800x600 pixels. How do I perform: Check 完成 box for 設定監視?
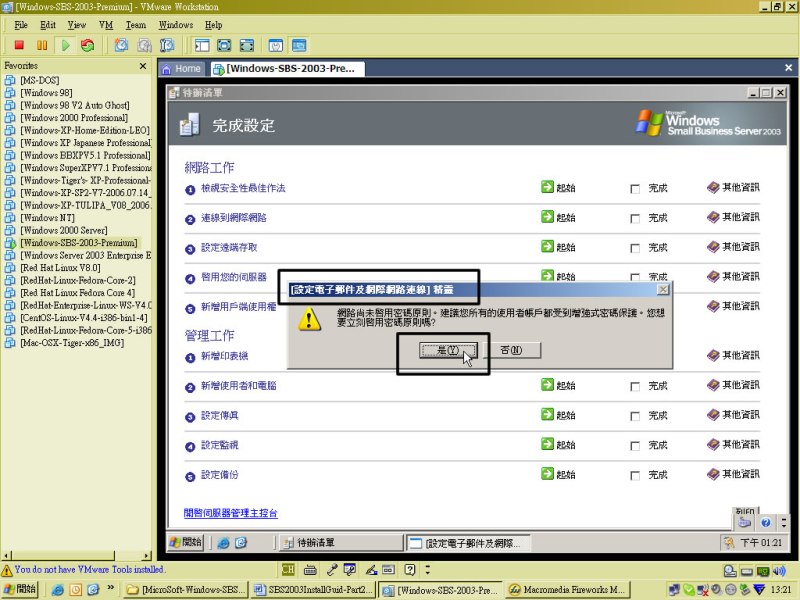[635, 445]
